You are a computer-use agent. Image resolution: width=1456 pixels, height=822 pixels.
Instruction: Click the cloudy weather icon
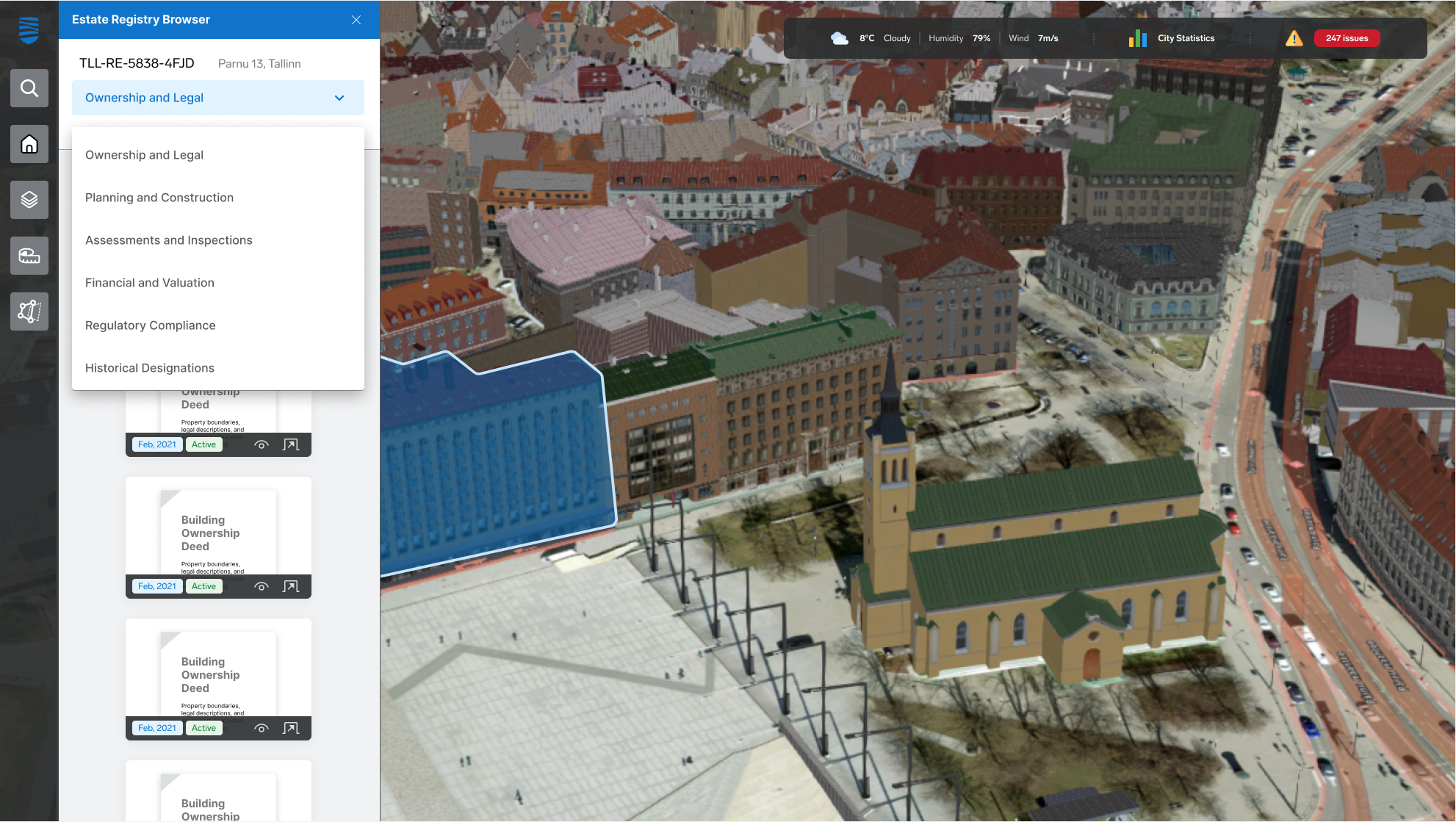[839, 38]
